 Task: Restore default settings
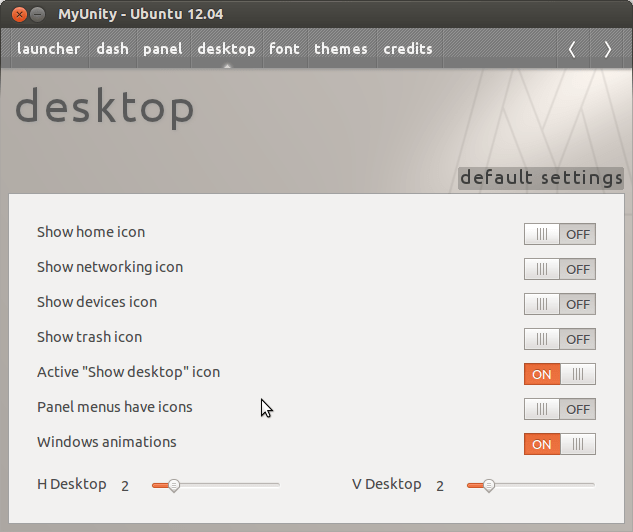[x=541, y=178]
